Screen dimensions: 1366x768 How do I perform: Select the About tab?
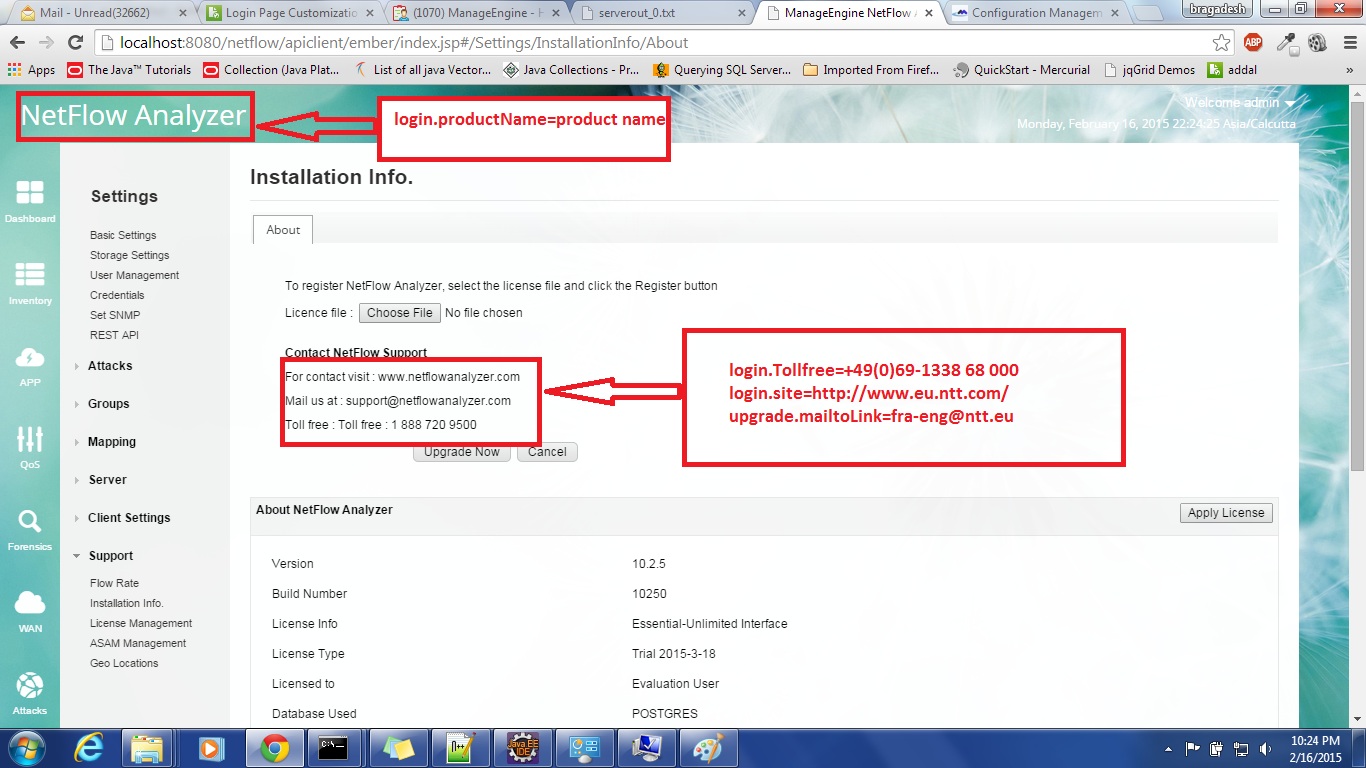283,230
